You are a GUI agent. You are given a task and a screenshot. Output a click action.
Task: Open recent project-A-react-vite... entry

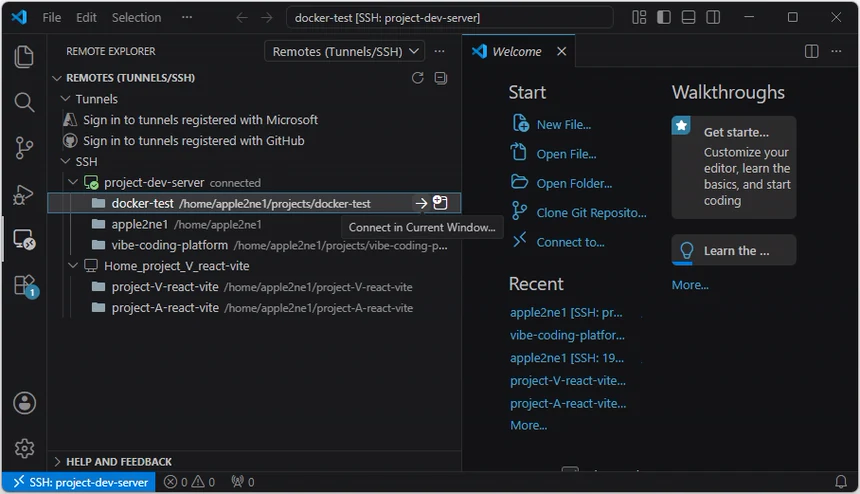pyautogui.click(x=568, y=404)
